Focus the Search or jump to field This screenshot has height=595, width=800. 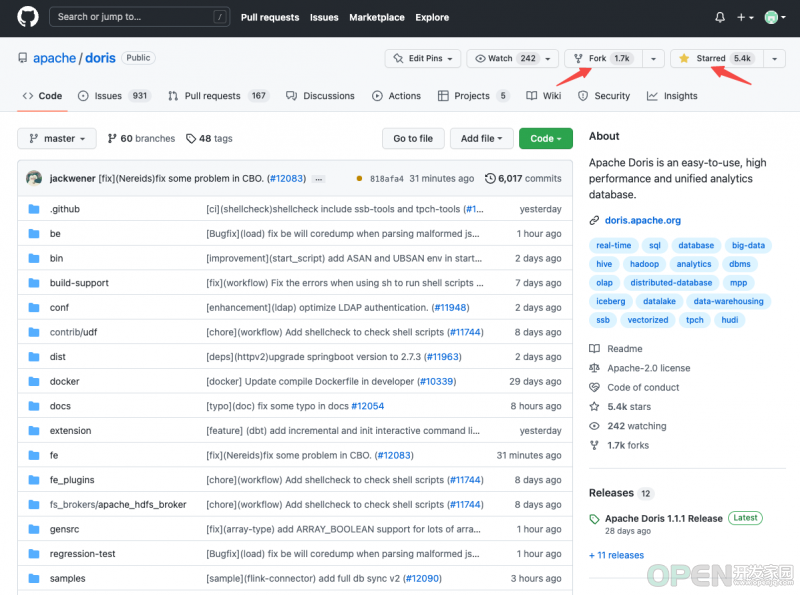(x=139, y=17)
